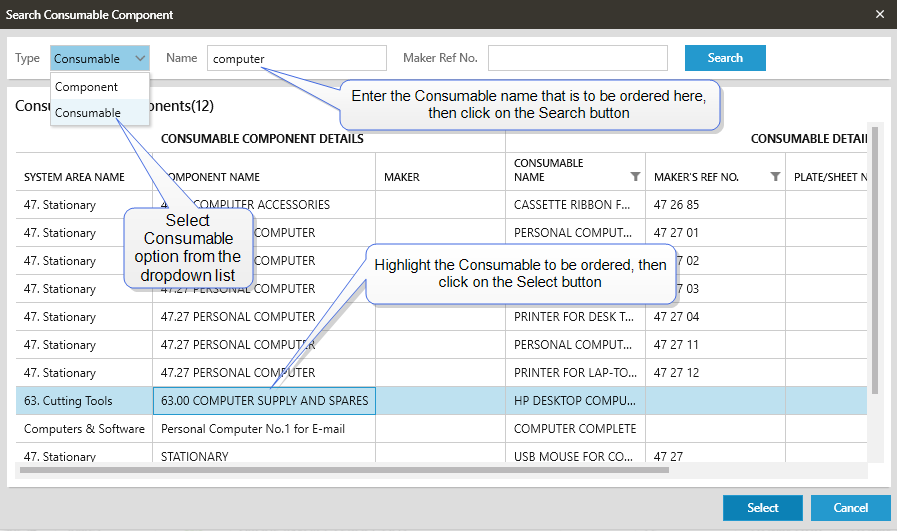Screen dimensions: 897x531
Task: Click the System Area Name column header
Action: click(x=84, y=172)
